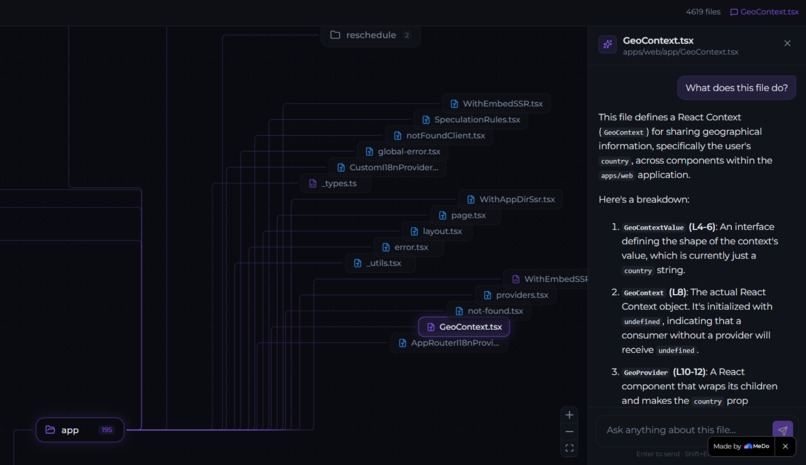Viewport: 806px width, 465px height.
Task: Click the notFoundClient.tsx file icon
Action: coord(397,136)
